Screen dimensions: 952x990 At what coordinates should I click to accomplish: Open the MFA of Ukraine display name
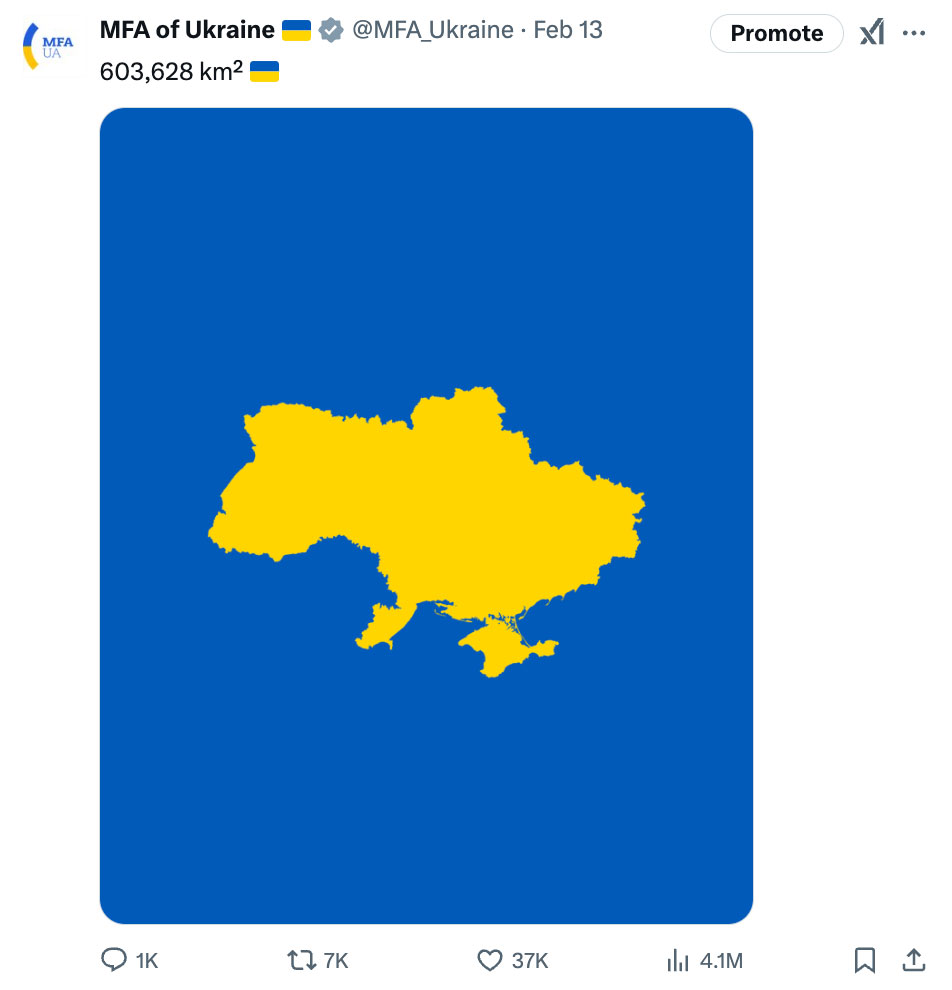187,30
